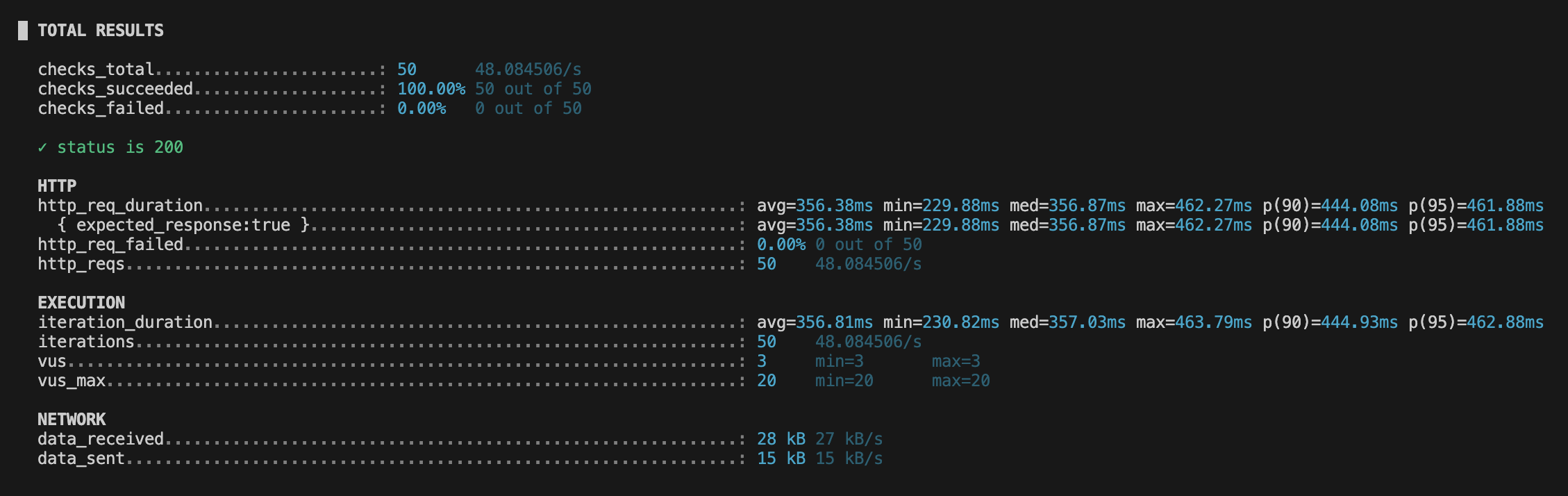This screenshot has height=496, width=1568.
Task: Click the data_received 28 kB value
Action: click(x=781, y=439)
